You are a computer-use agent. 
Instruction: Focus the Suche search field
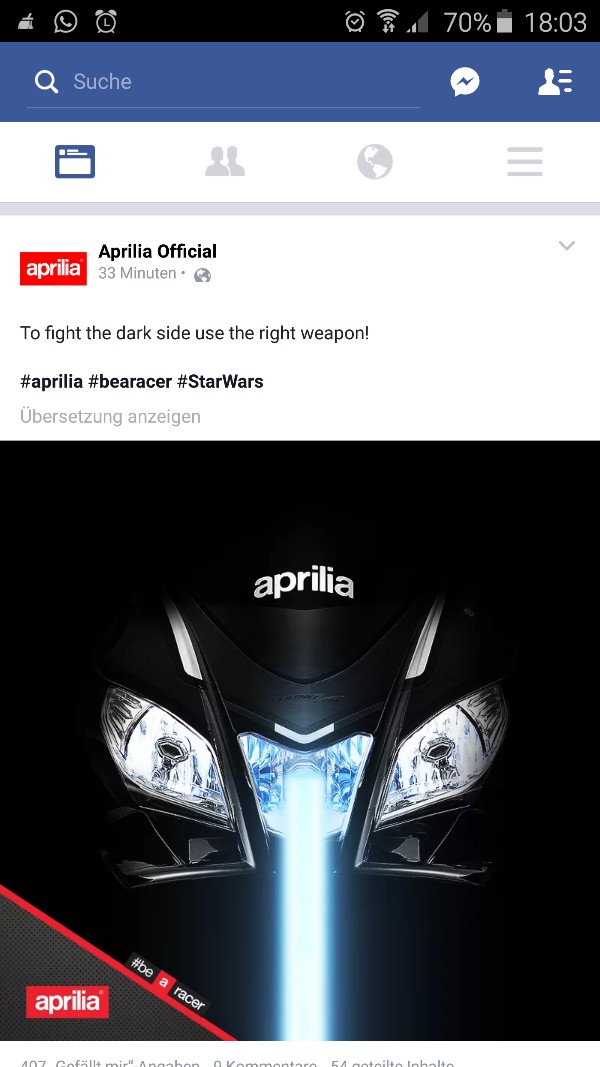(x=223, y=82)
